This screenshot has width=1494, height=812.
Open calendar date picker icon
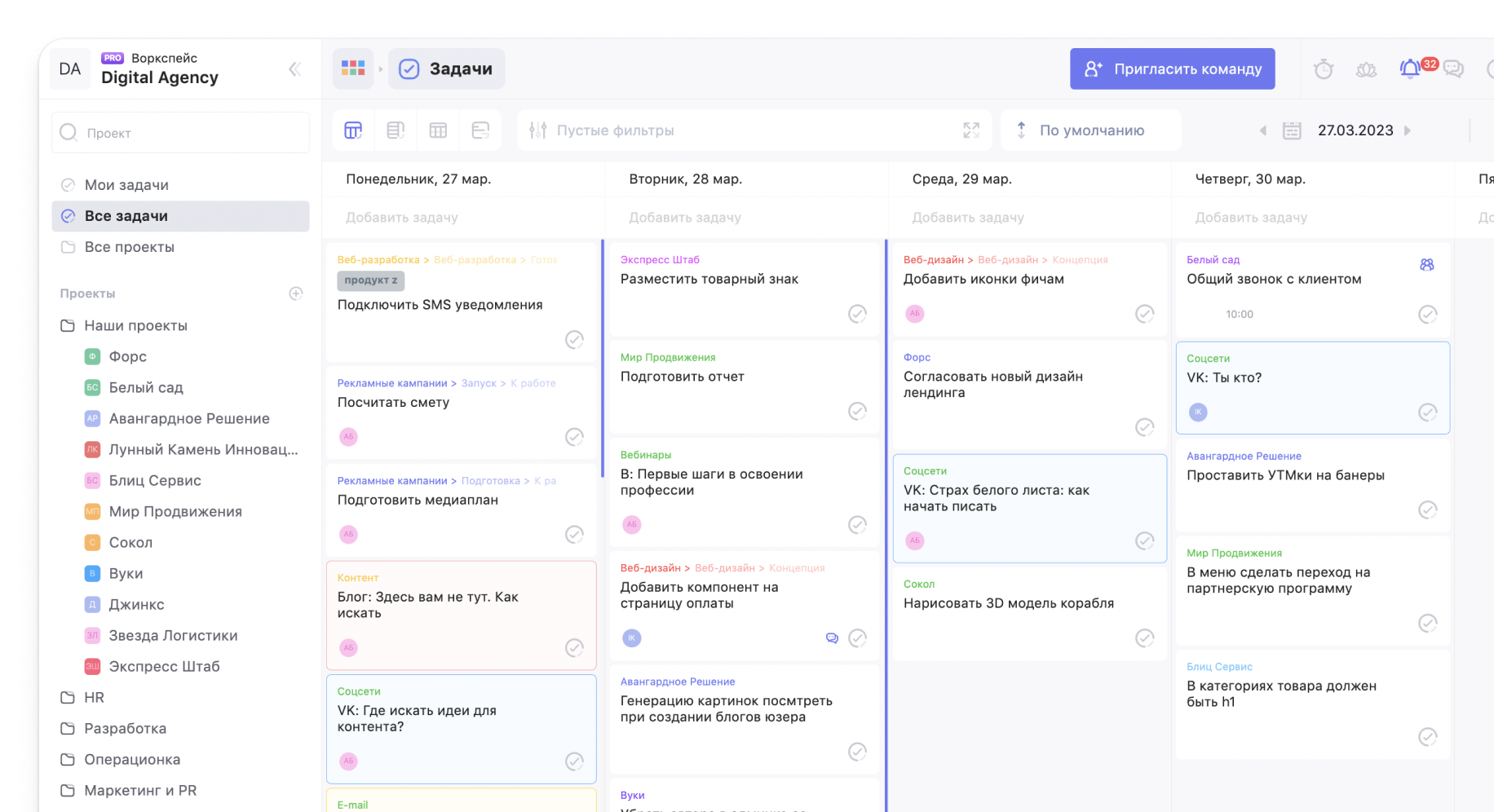coord(1292,130)
